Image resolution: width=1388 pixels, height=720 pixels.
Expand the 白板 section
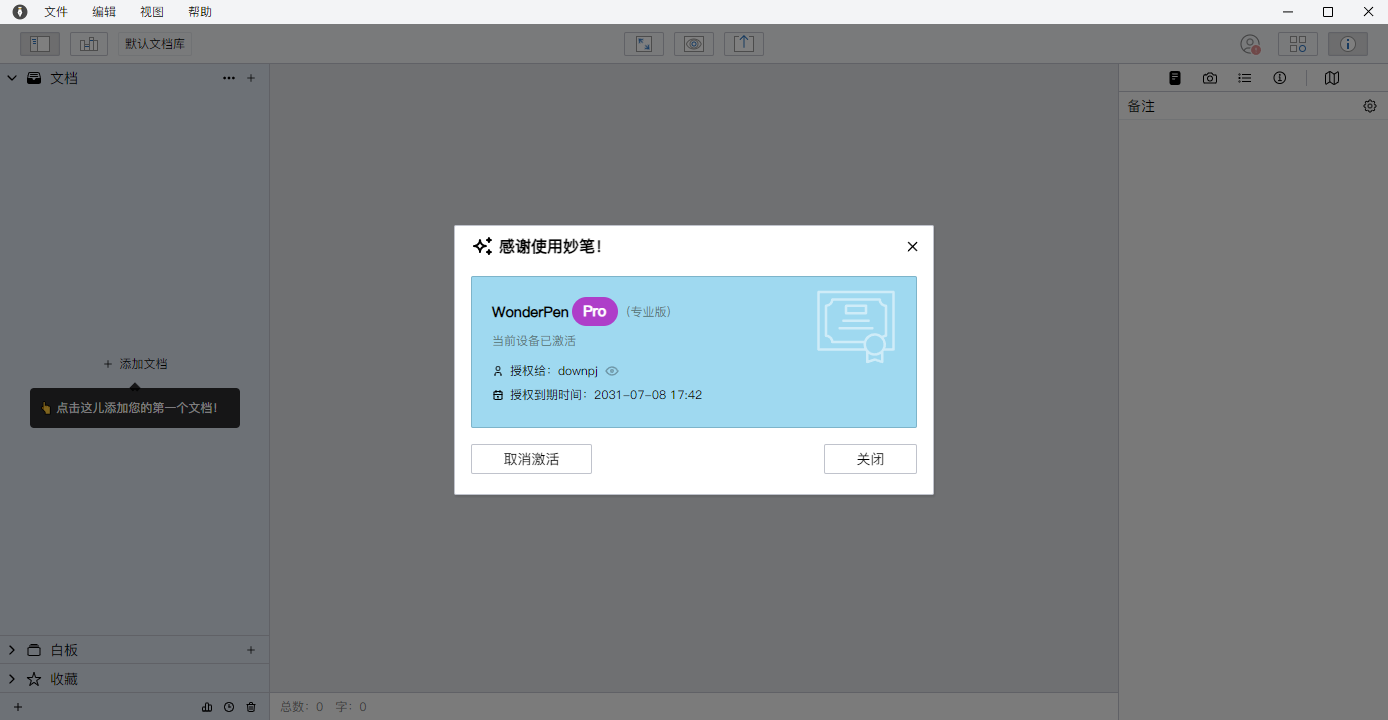click(12, 650)
